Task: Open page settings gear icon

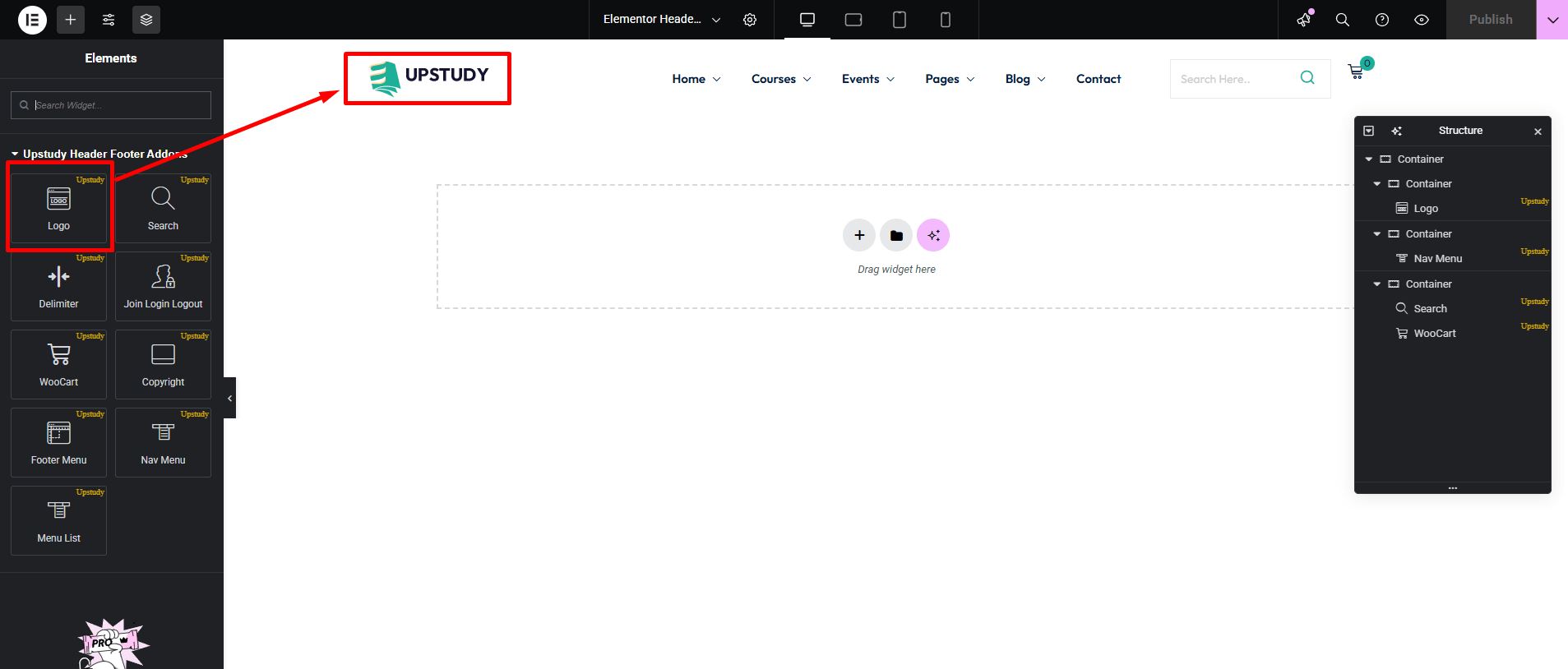Action: coord(750,20)
